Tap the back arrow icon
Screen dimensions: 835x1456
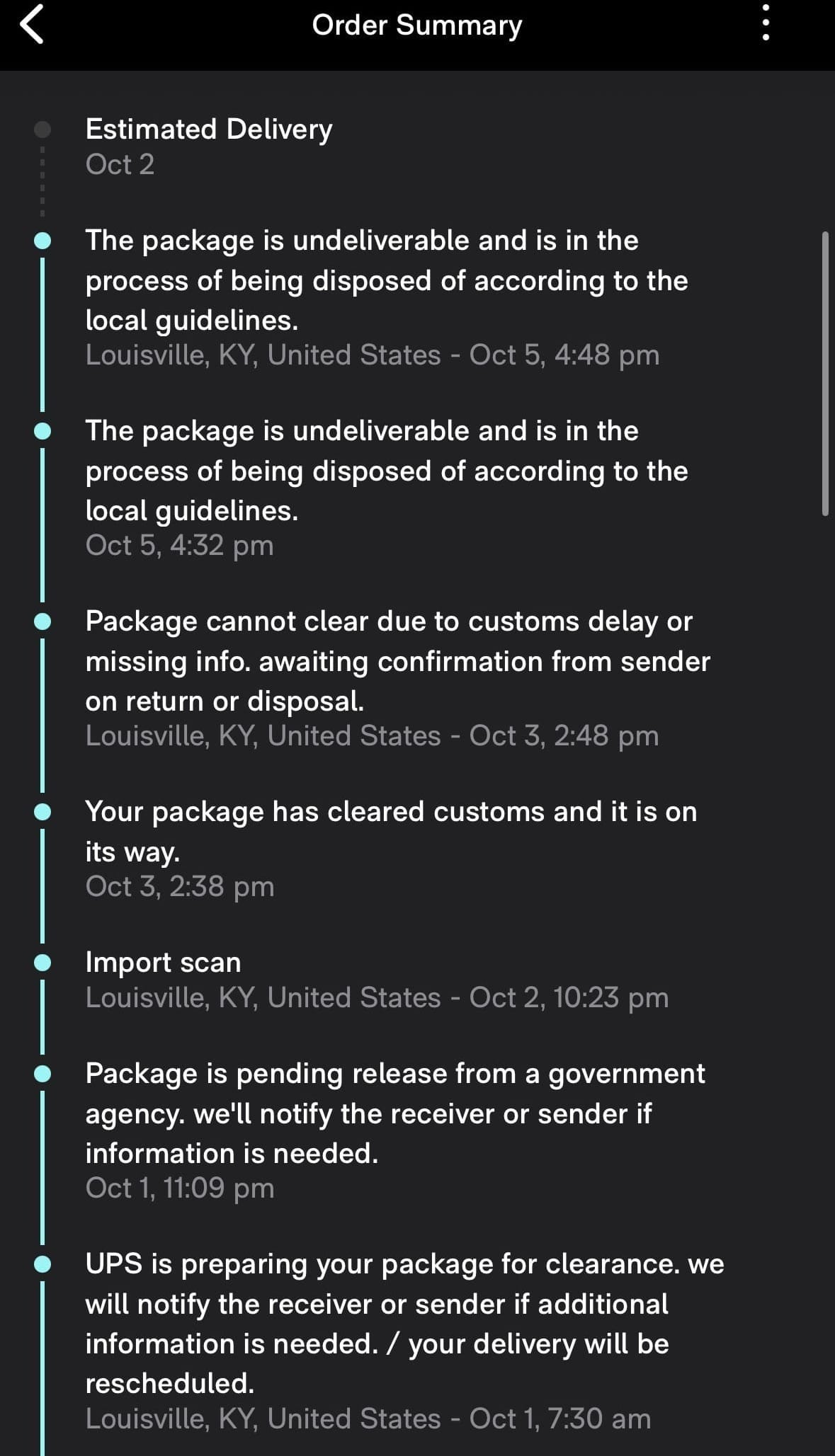point(32,25)
